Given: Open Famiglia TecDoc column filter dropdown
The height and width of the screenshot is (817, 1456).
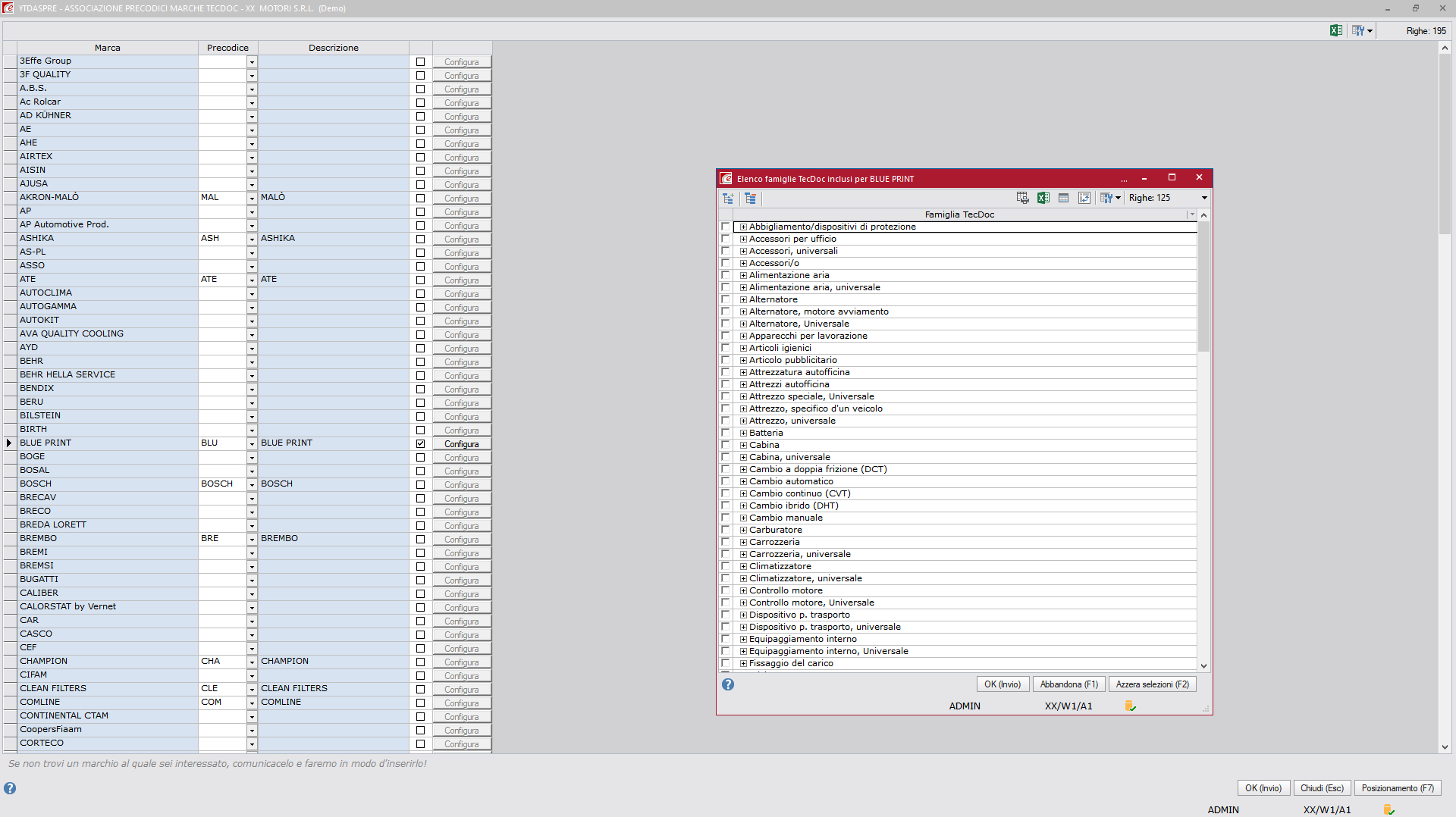Looking at the screenshot, I should 1191,214.
